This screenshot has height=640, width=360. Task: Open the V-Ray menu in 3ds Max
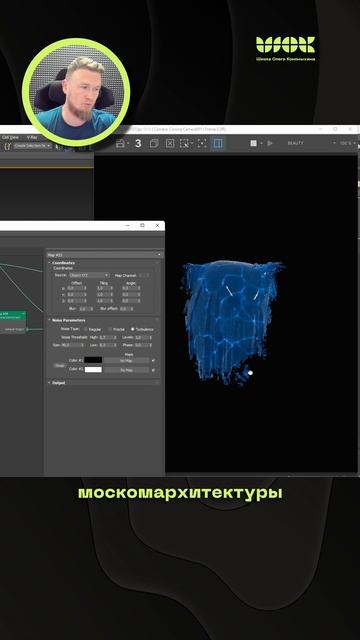tap(32, 138)
